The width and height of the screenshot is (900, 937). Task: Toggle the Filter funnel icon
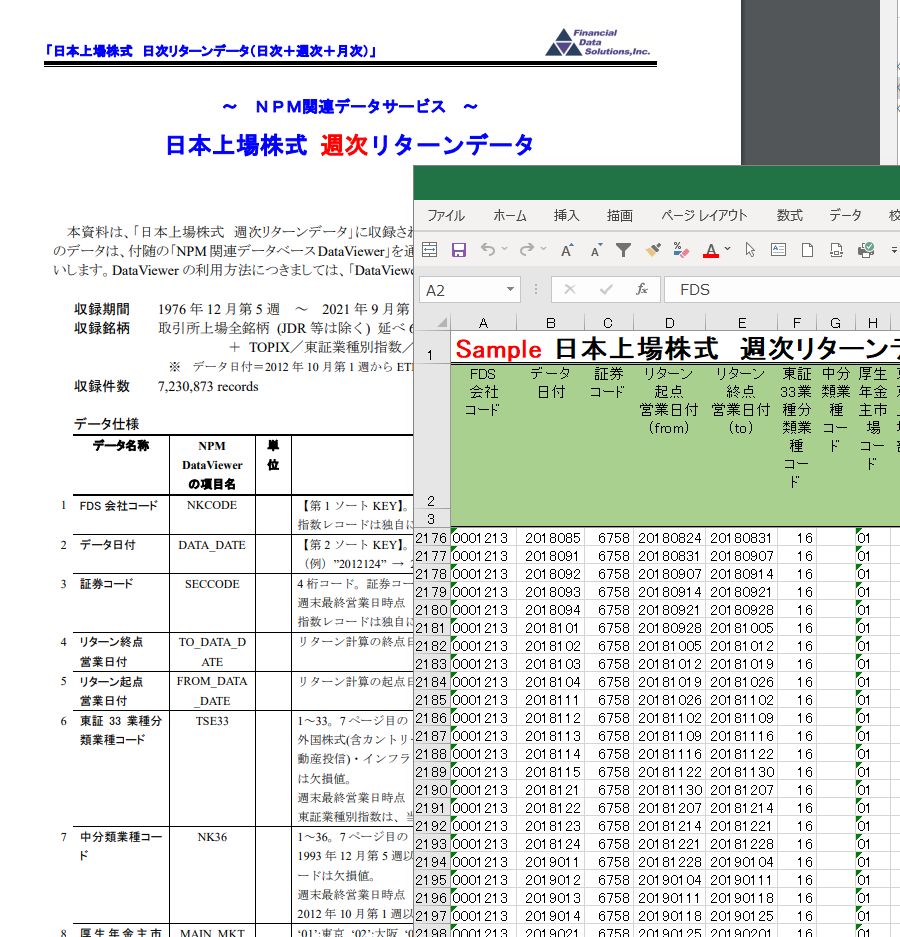pyautogui.click(x=623, y=250)
